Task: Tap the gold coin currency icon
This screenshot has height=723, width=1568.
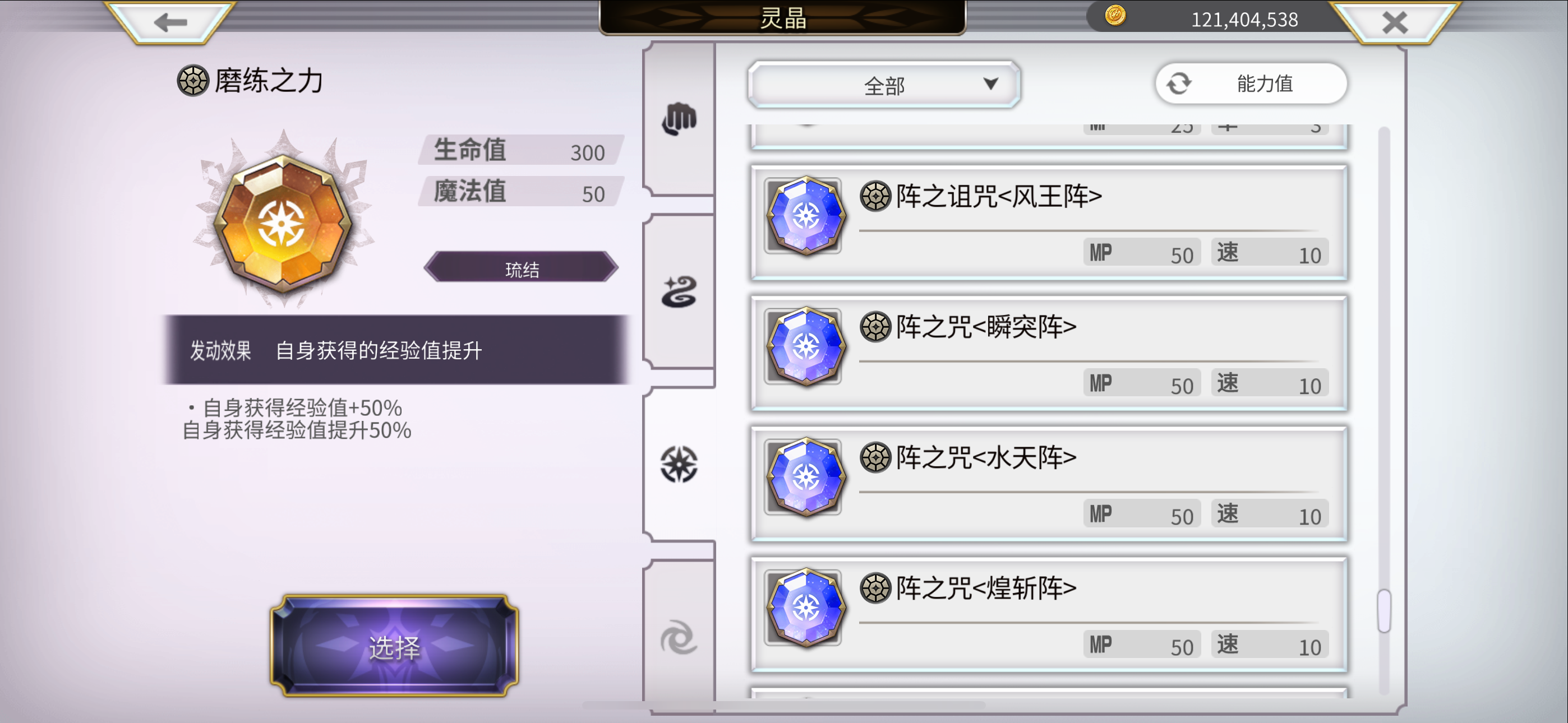Action: pyautogui.click(x=1115, y=15)
